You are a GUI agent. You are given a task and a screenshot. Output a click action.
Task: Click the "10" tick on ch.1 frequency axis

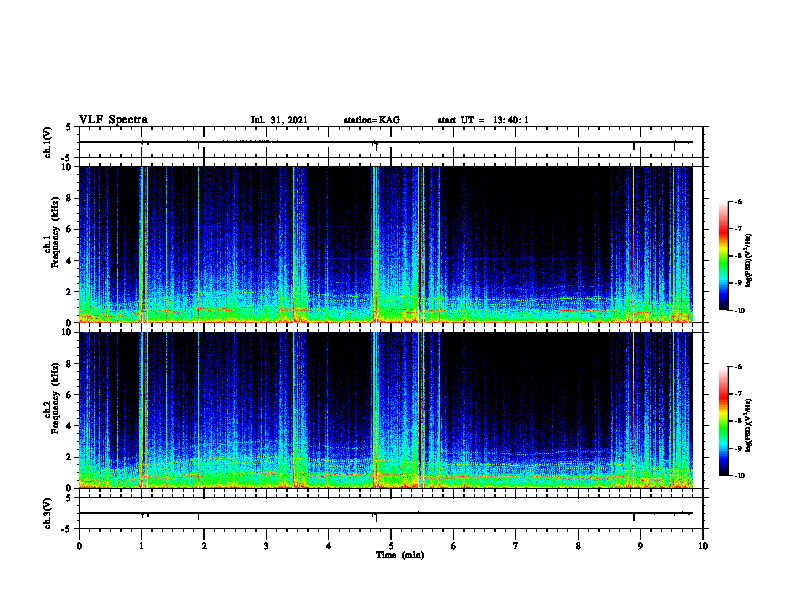(x=69, y=167)
